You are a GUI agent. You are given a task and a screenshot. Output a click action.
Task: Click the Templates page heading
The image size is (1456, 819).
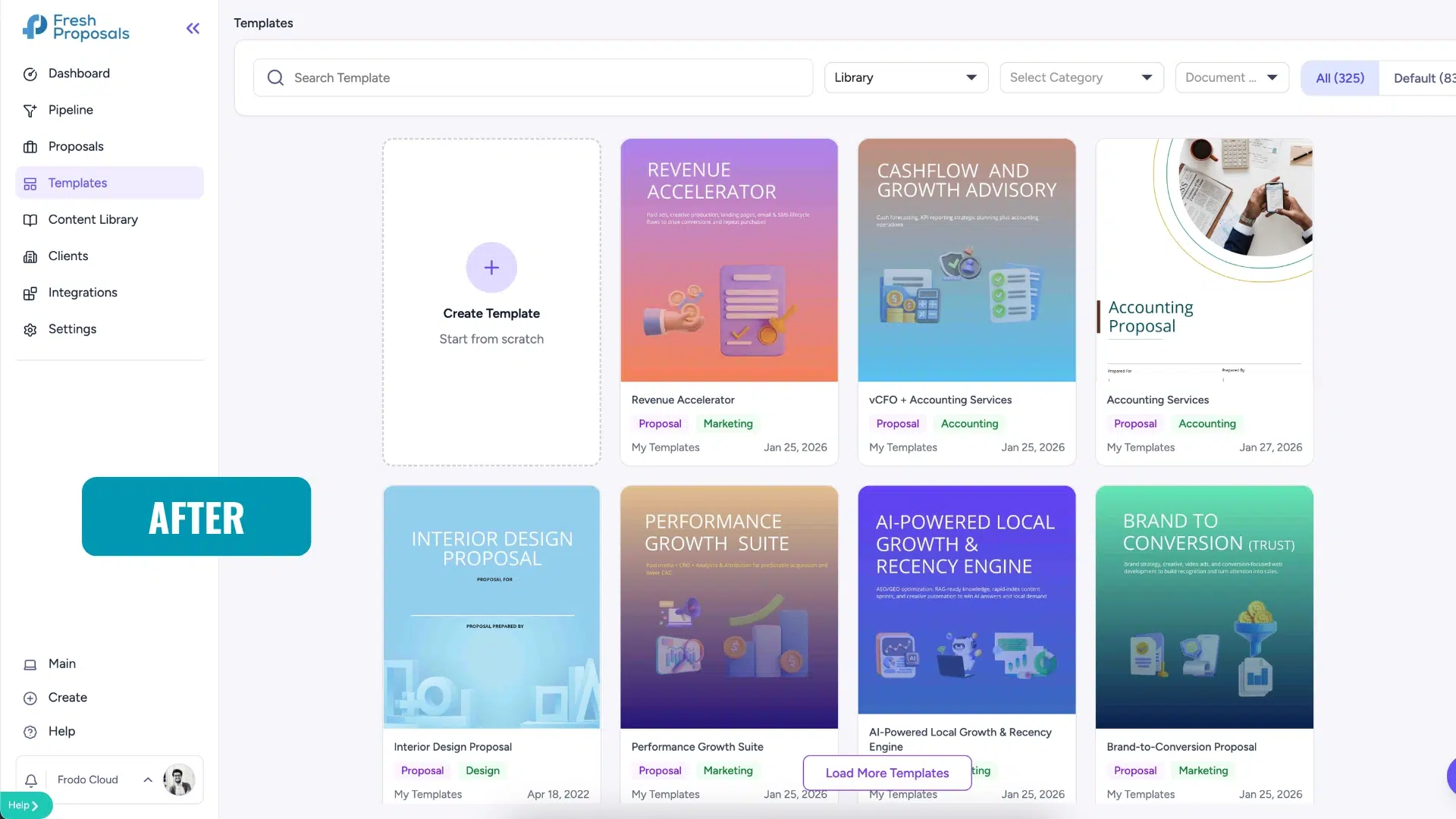(263, 23)
